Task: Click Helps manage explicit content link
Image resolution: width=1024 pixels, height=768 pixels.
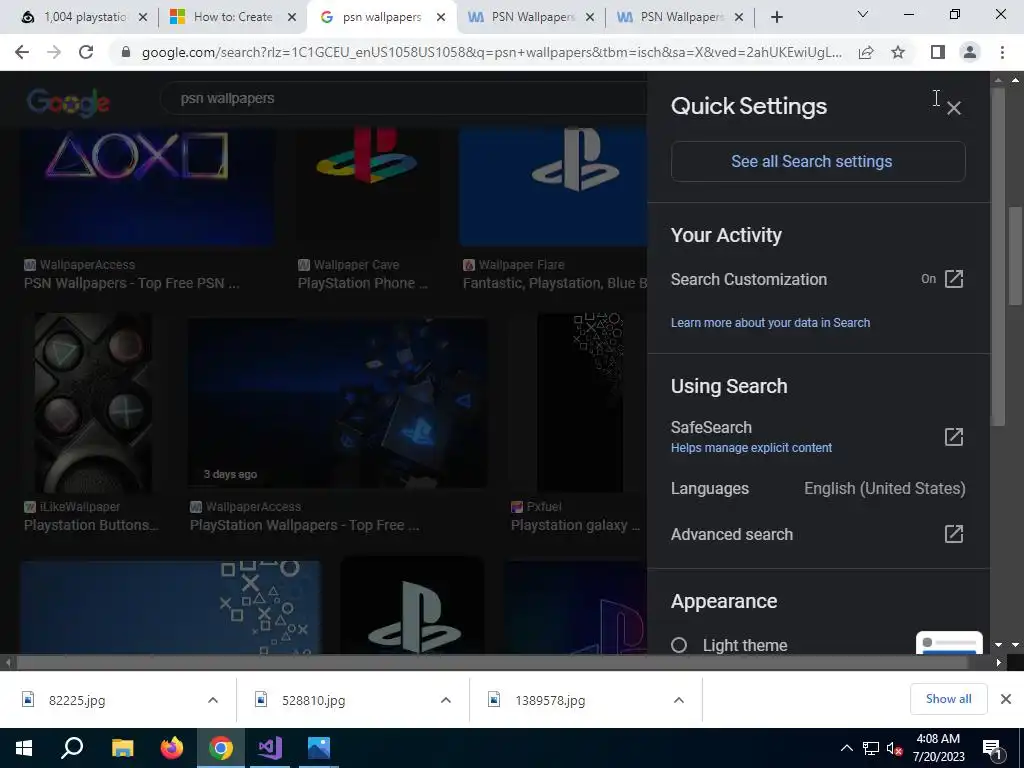Action: click(751, 448)
